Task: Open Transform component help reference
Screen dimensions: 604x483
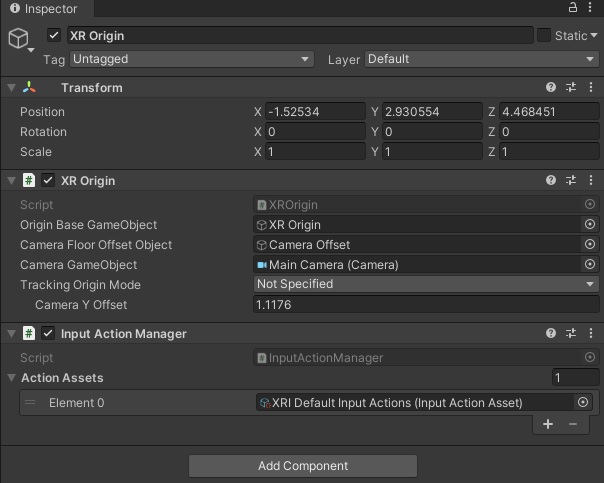Action: pyautogui.click(x=551, y=87)
